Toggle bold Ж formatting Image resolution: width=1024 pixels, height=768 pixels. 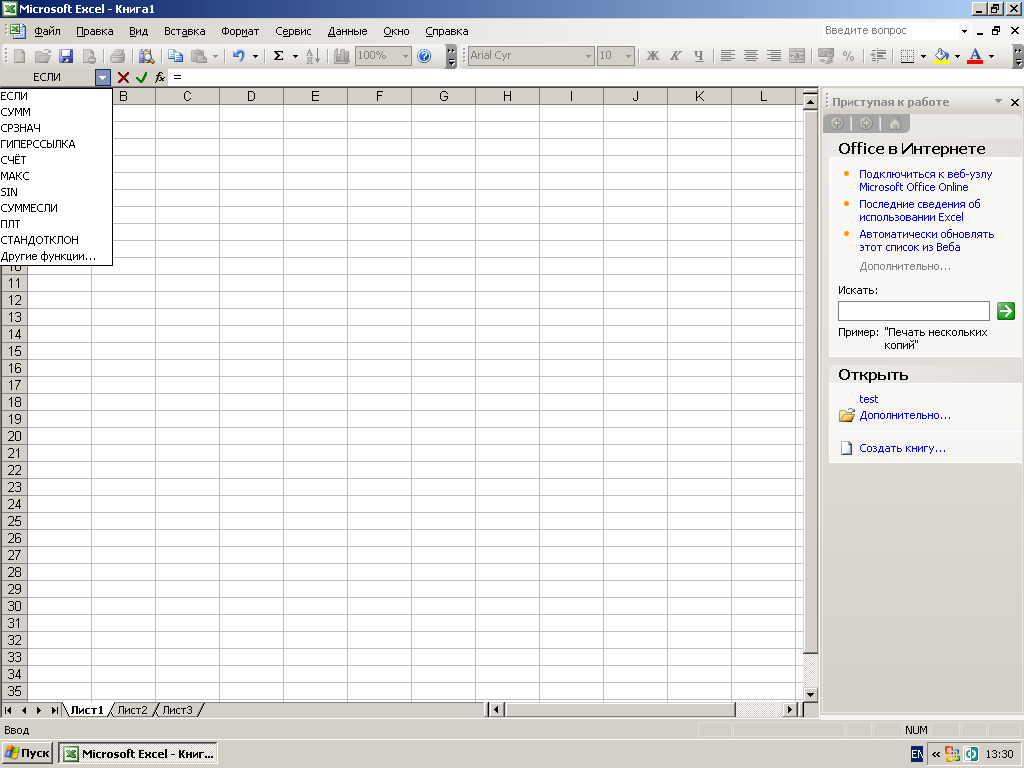pyautogui.click(x=652, y=56)
